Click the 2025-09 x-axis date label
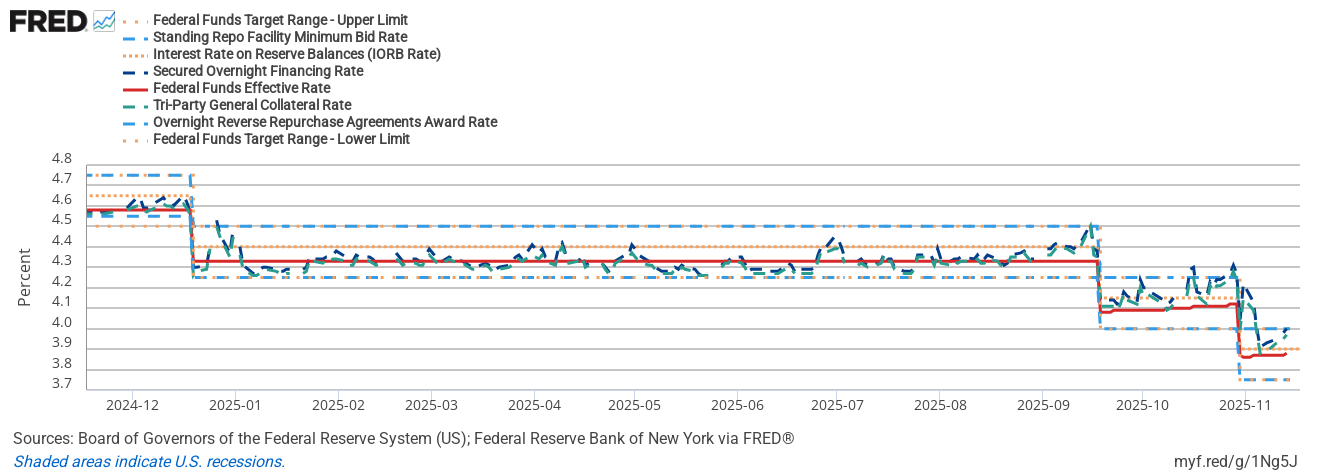The height and width of the screenshot is (473, 1320). (x=1042, y=406)
